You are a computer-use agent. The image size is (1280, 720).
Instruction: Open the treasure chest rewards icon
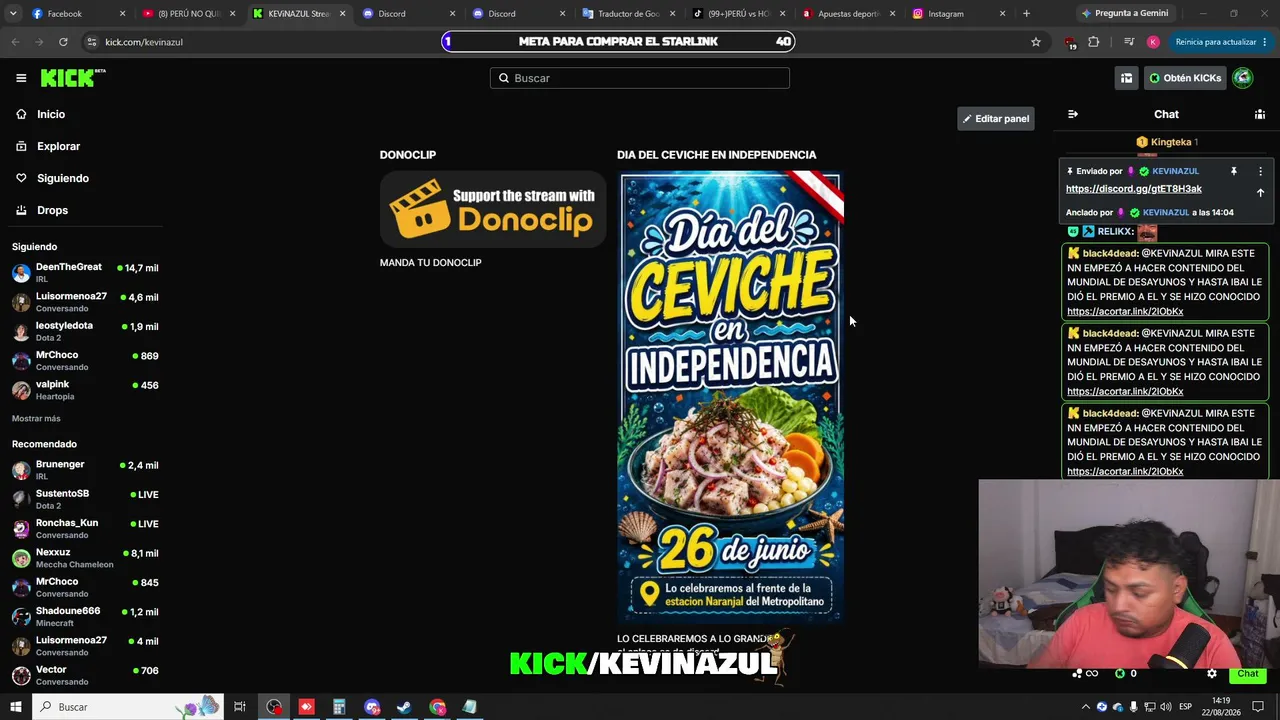click(x=1126, y=78)
